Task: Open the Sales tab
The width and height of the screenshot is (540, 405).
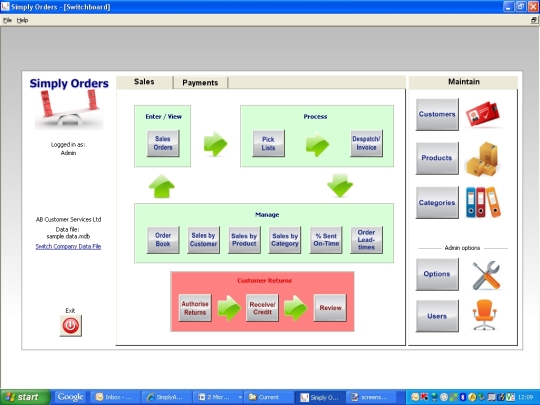Action: pos(144,82)
